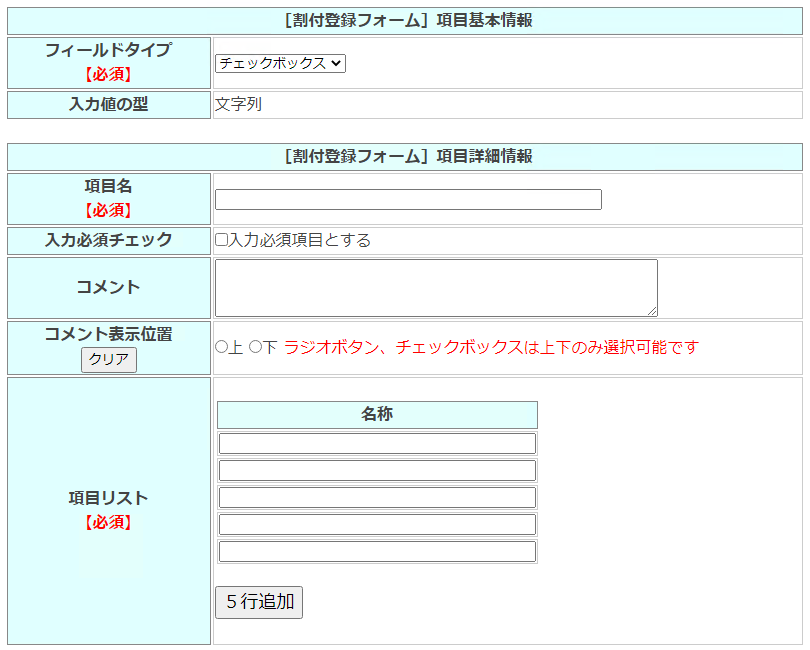Select the 上 radio button
The height and width of the screenshot is (650, 810).
coord(222,347)
